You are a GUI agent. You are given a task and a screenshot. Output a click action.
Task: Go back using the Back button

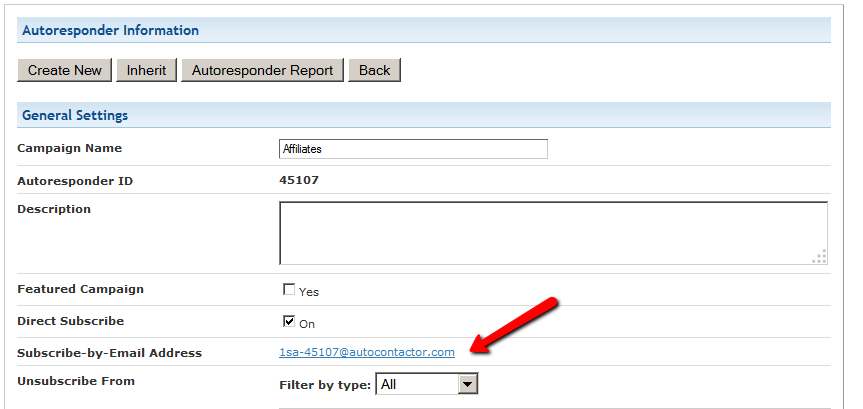(375, 70)
